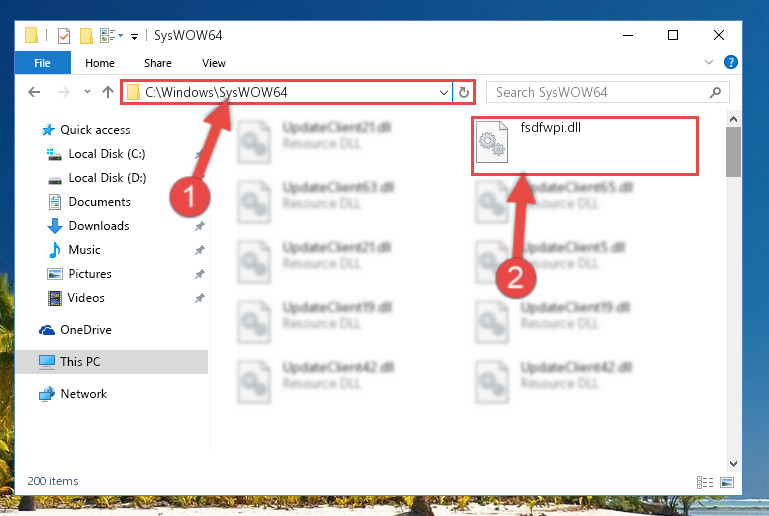Maximize the SysWOW64 window
Image resolution: width=769 pixels, height=516 pixels.
[673, 35]
